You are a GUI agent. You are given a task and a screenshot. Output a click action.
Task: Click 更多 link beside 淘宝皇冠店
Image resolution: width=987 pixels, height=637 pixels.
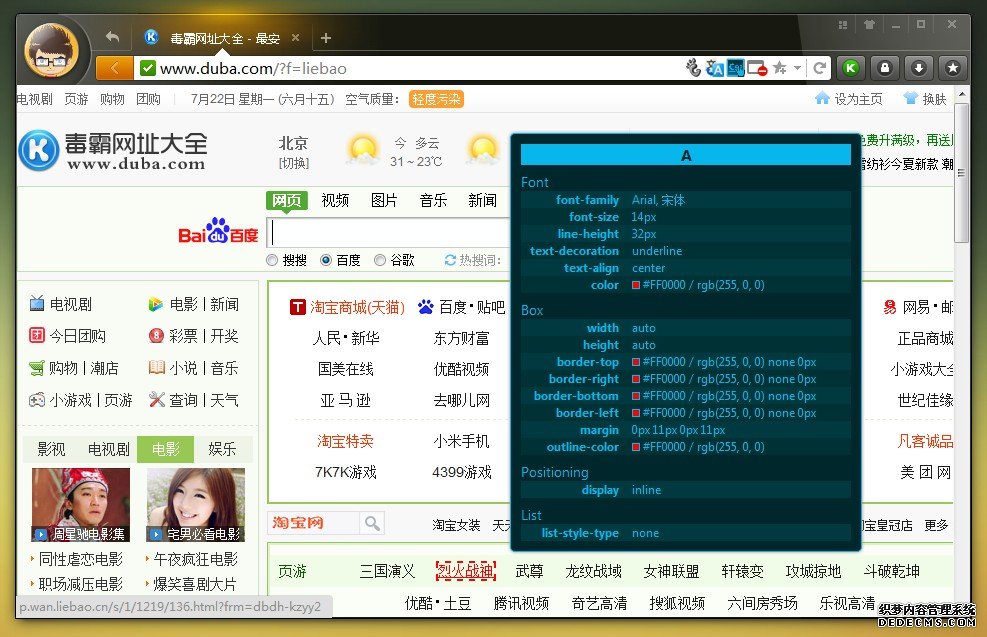(x=936, y=525)
